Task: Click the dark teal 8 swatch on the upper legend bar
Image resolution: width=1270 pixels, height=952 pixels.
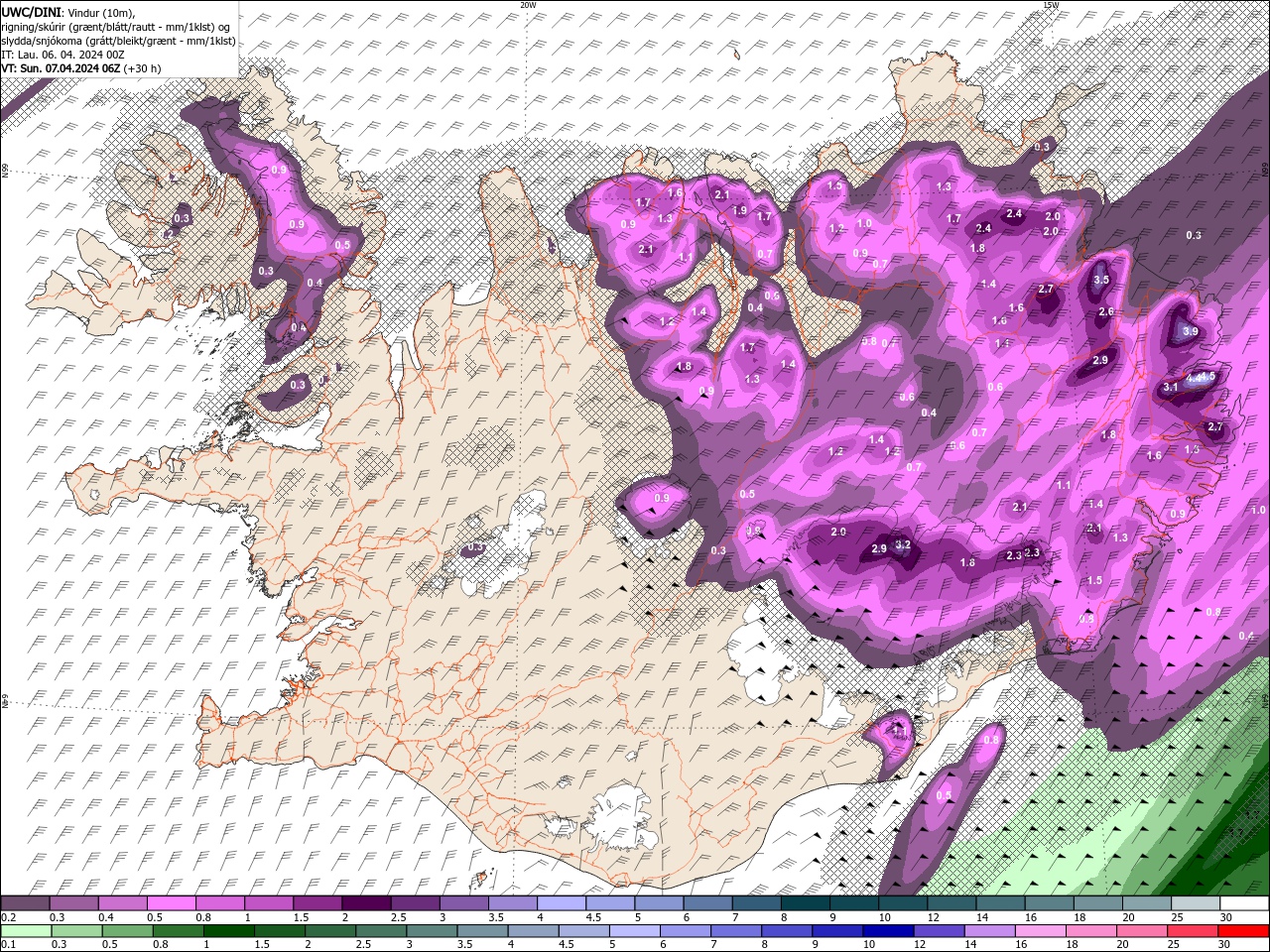Action: pos(805,903)
